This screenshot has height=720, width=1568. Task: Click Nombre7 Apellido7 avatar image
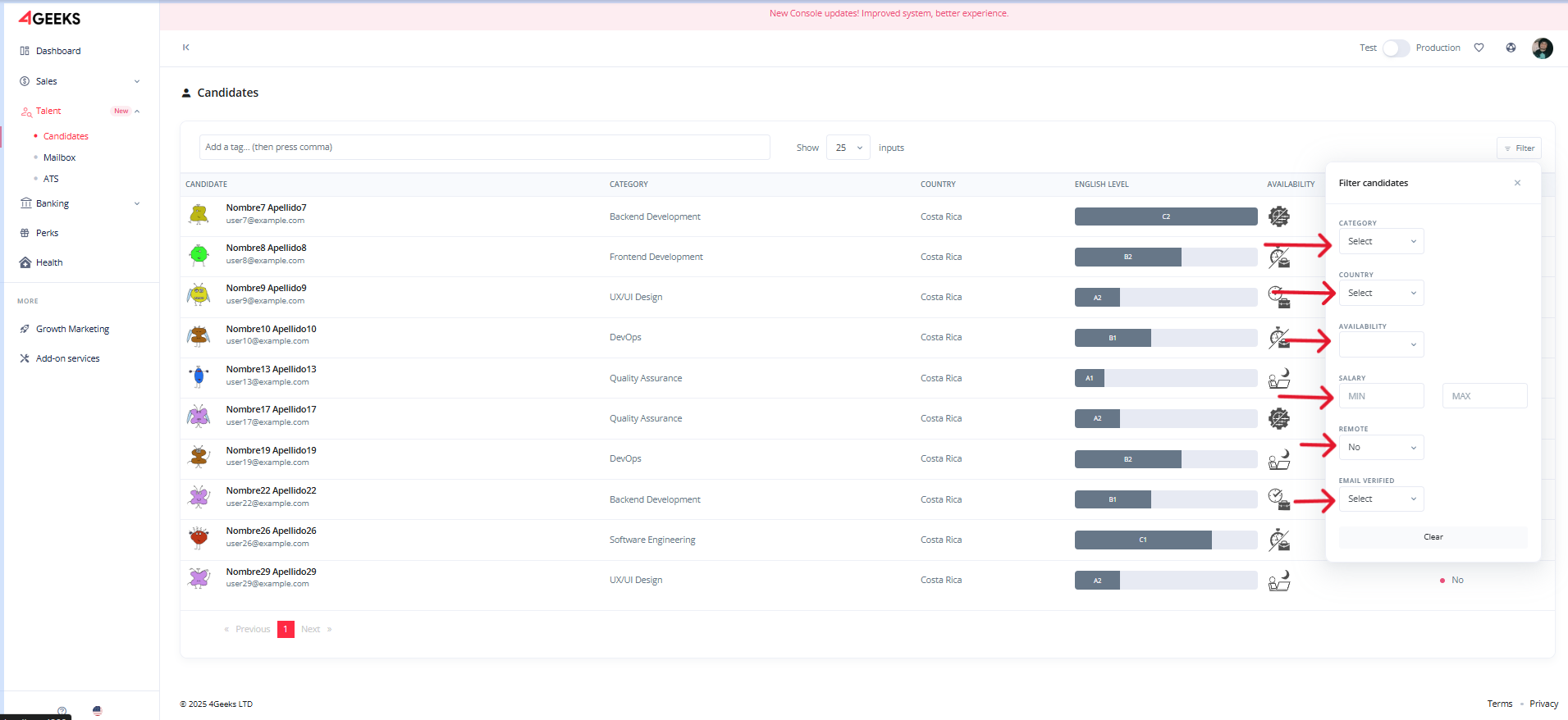pyautogui.click(x=199, y=215)
